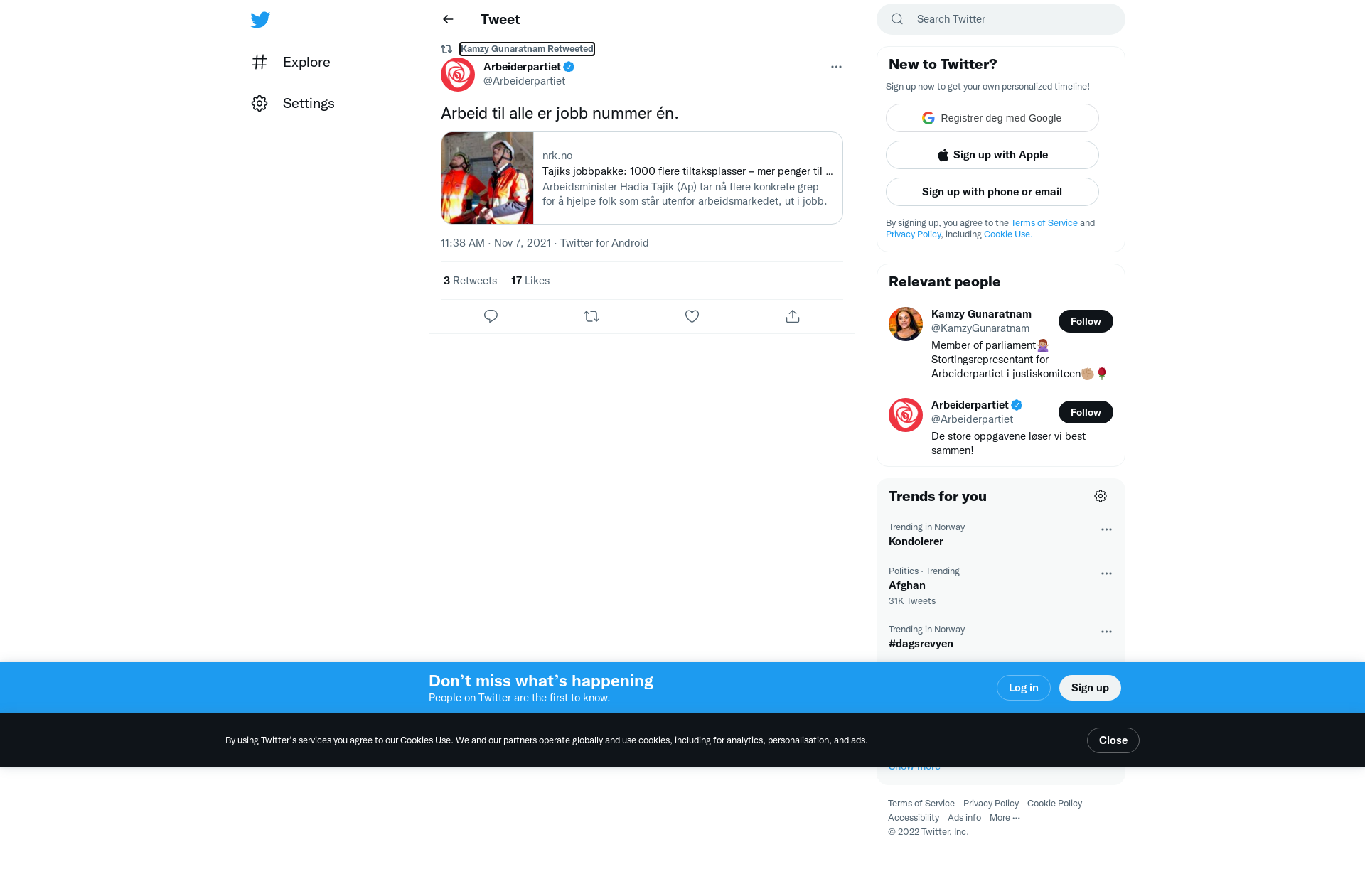Image resolution: width=1365 pixels, height=896 pixels.
Task: Share the tweet using share icon
Action: (x=793, y=316)
